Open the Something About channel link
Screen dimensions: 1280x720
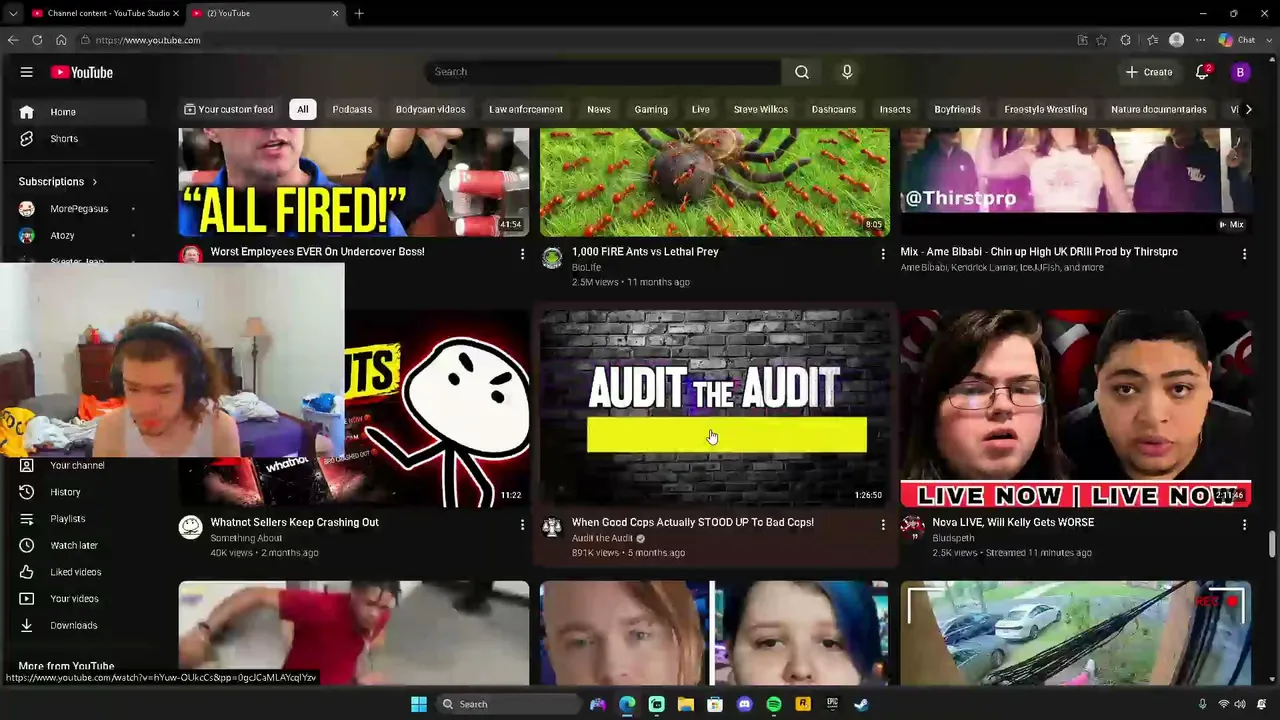[246, 538]
